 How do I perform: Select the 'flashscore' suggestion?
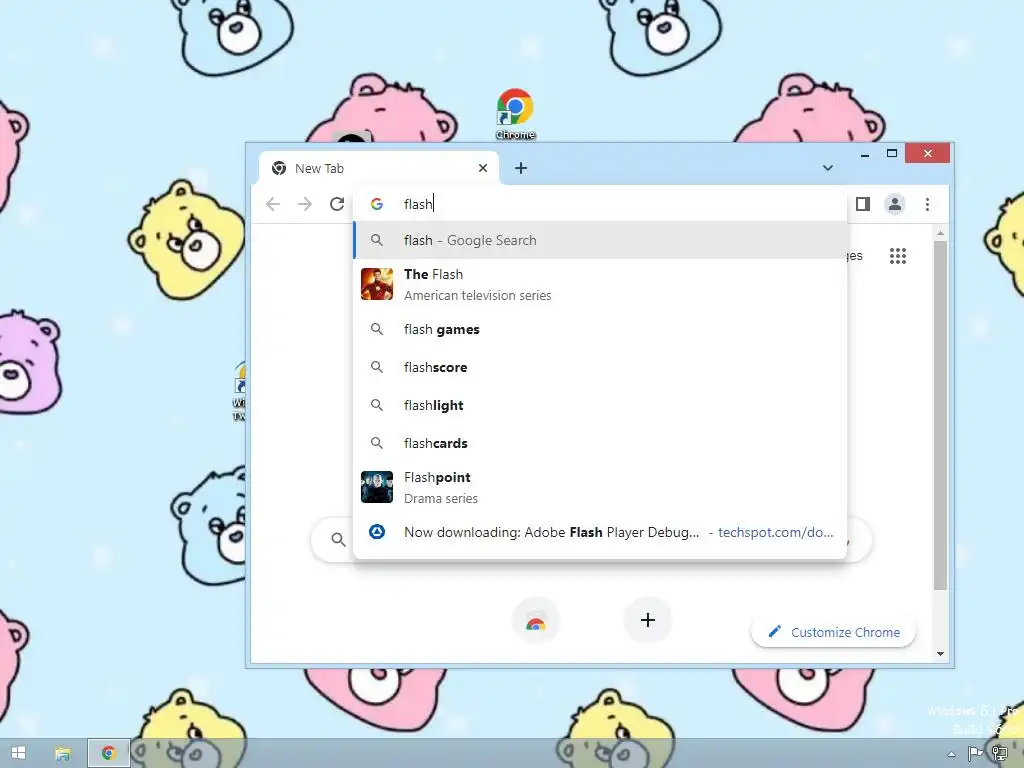tap(600, 367)
